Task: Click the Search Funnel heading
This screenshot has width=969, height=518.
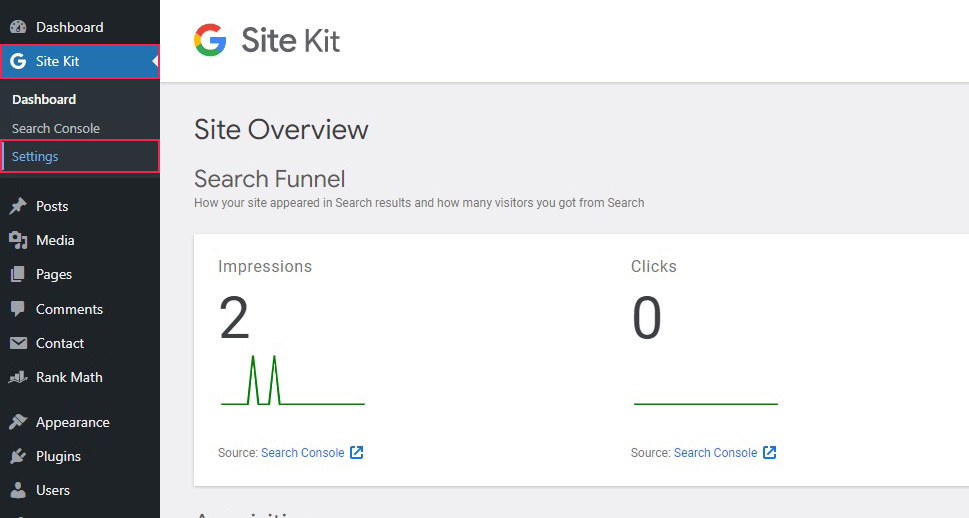Action: point(269,179)
